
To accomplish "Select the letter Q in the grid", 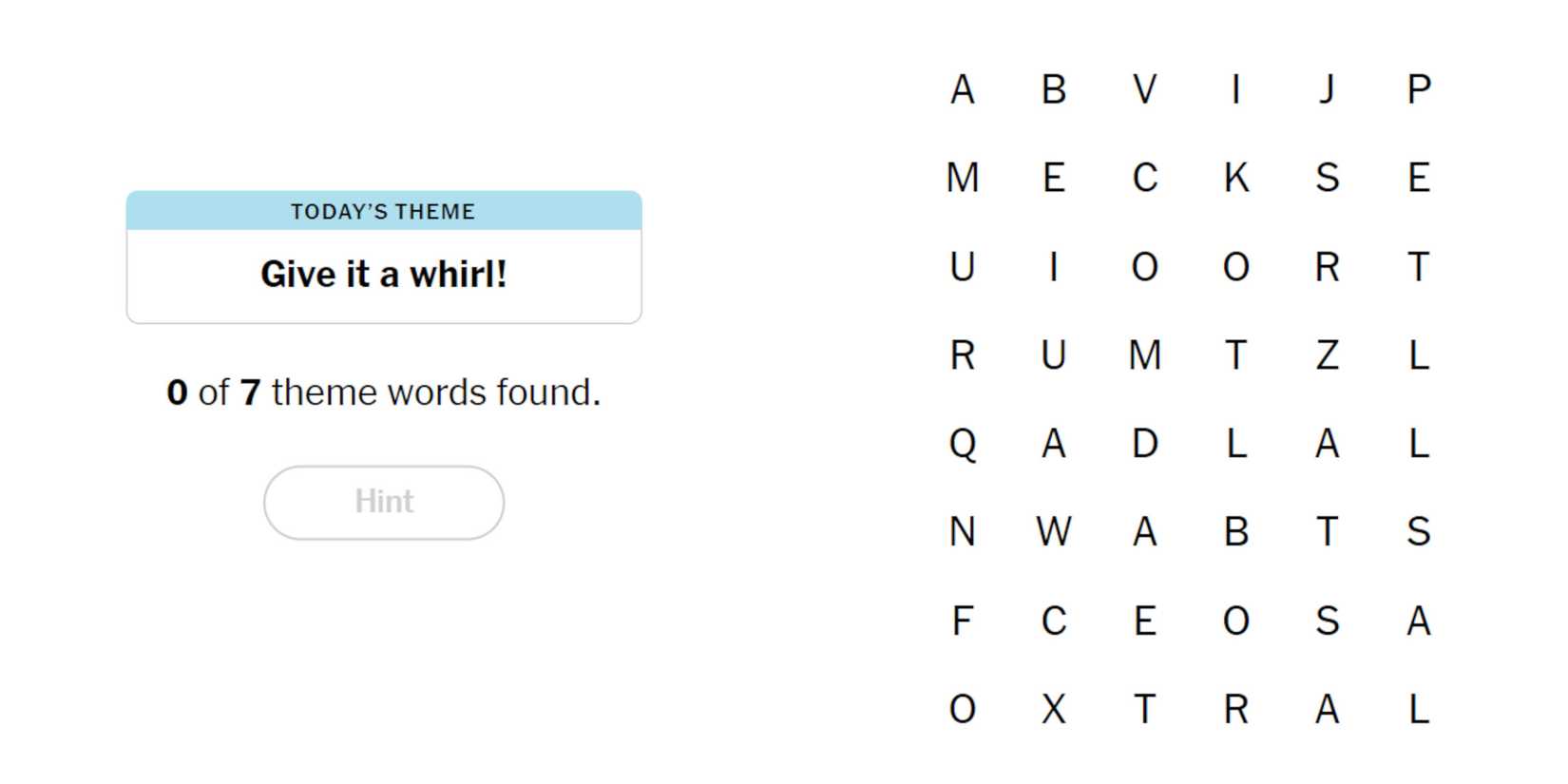I will 962,444.
